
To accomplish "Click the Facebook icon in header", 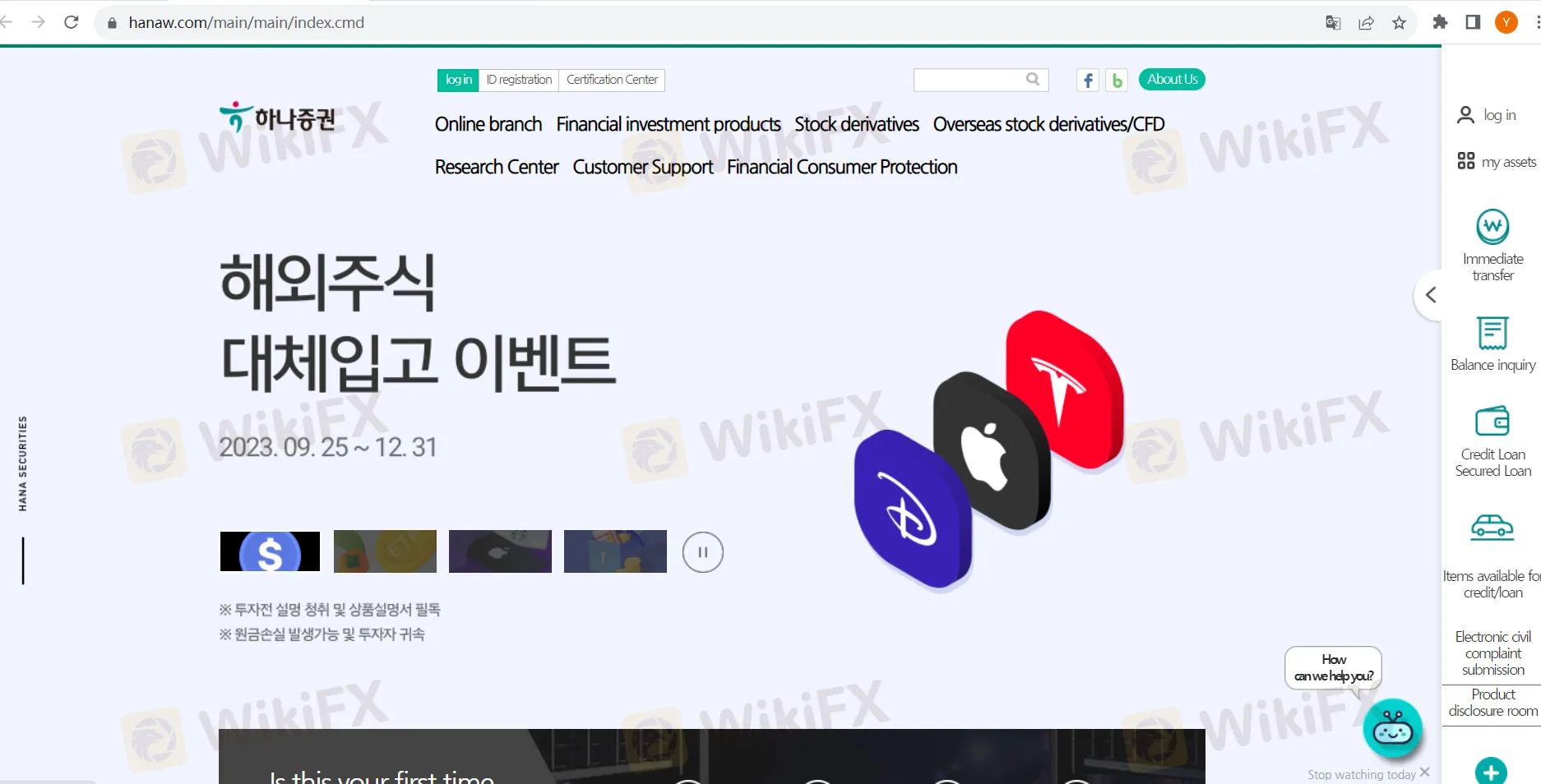I will pos(1087,80).
